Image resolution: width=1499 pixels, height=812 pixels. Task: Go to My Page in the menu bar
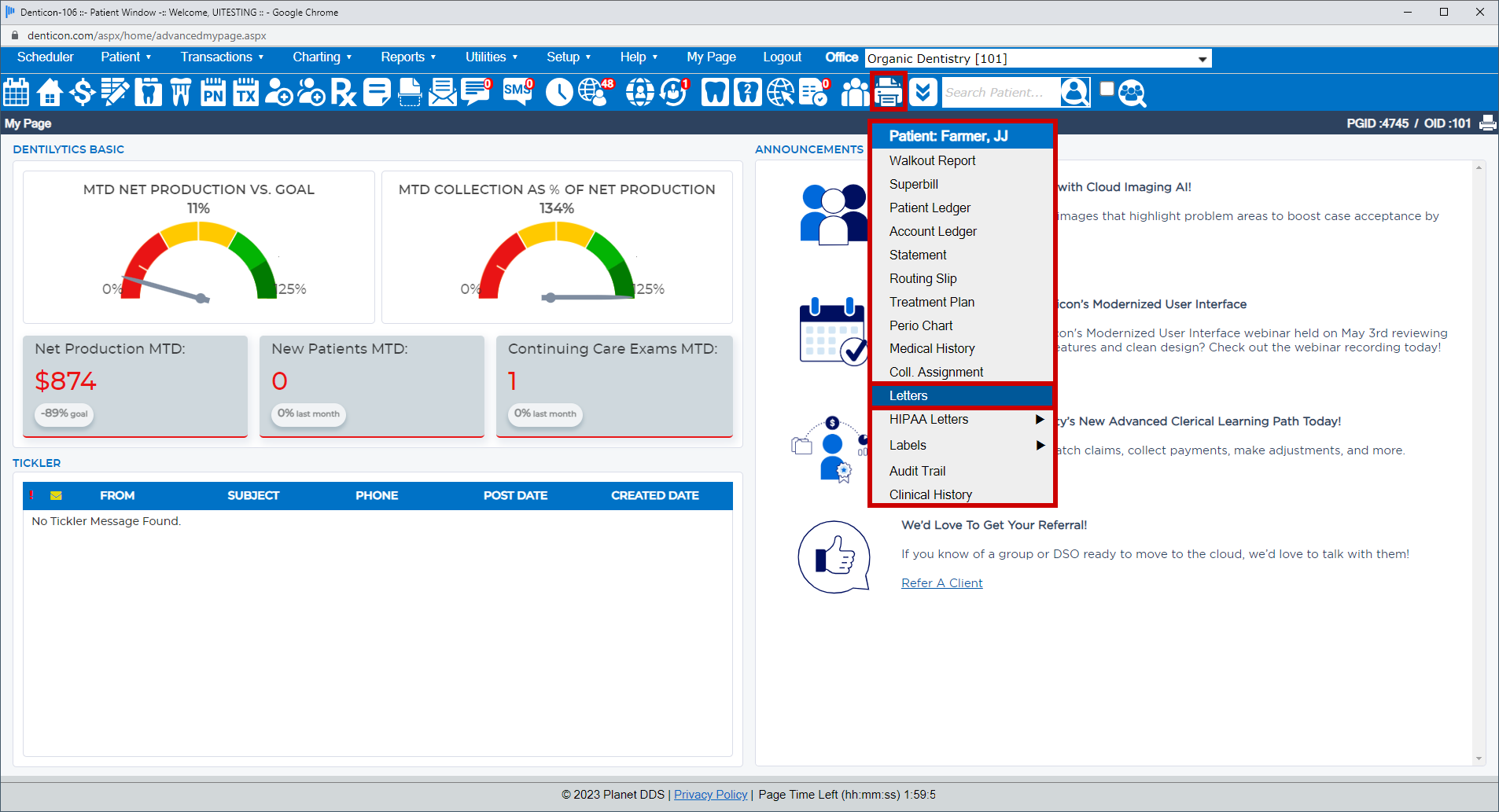(x=711, y=57)
